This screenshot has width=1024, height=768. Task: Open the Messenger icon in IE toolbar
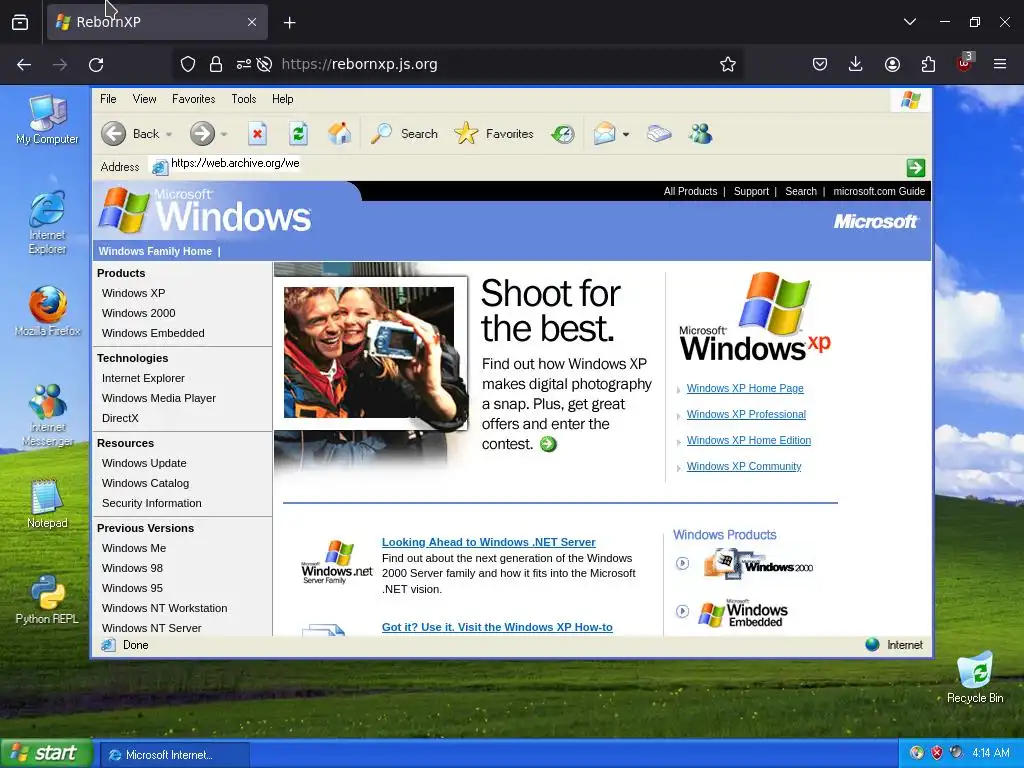[700, 134]
